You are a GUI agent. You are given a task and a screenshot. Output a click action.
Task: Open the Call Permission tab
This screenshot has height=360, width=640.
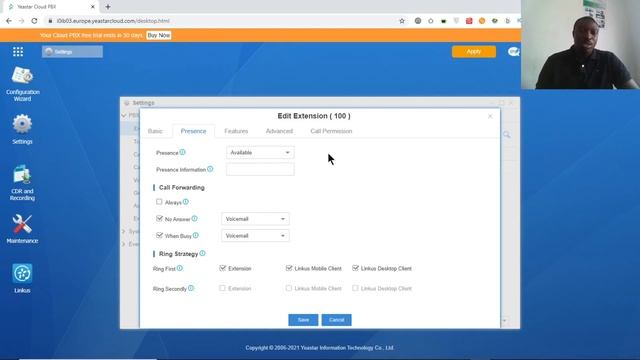331,131
